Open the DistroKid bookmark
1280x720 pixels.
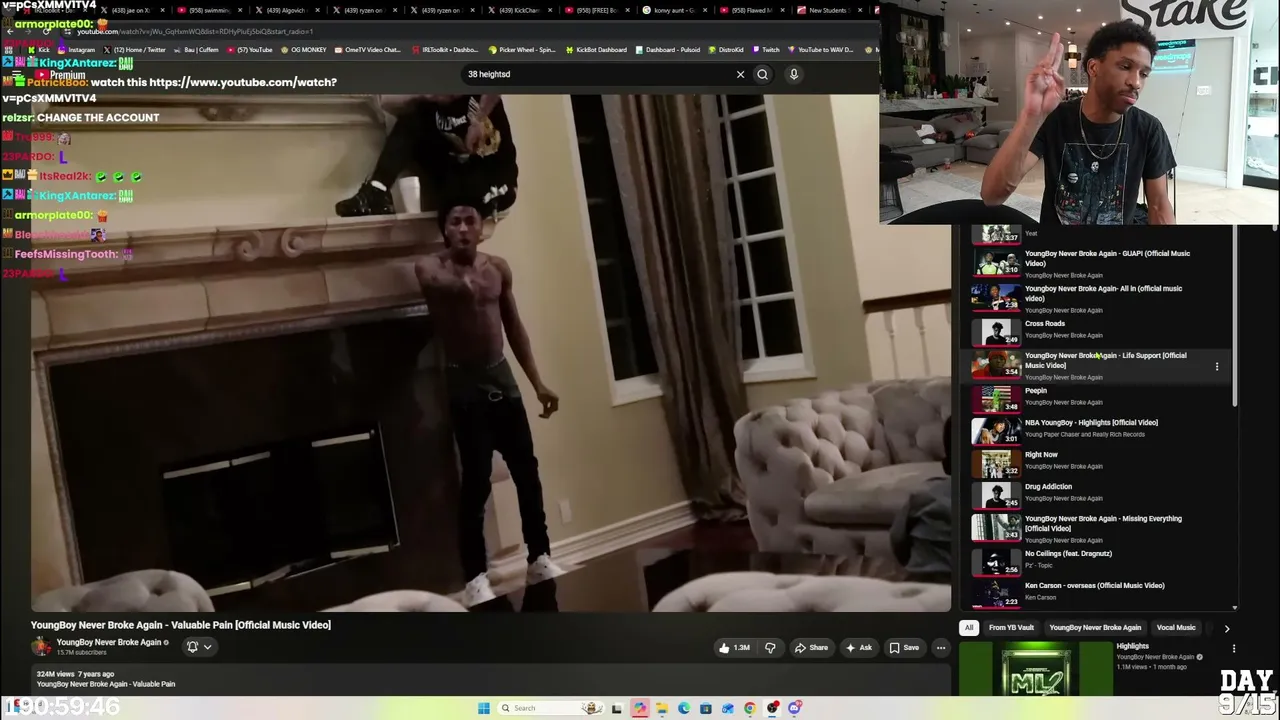click(726, 50)
